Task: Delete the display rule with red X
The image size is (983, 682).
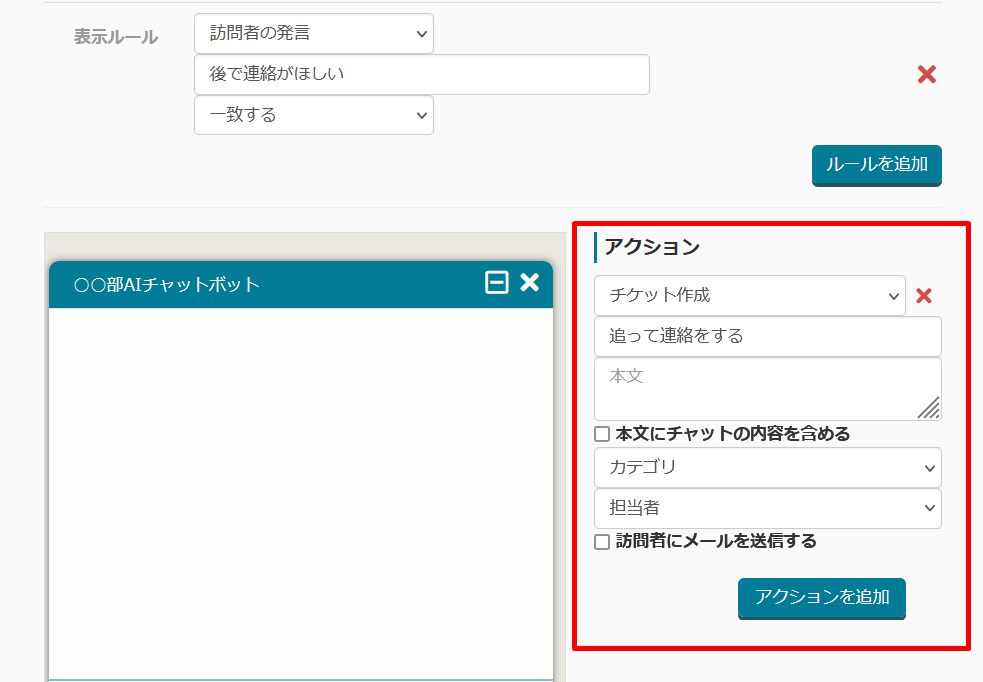Action: [926, 74]
